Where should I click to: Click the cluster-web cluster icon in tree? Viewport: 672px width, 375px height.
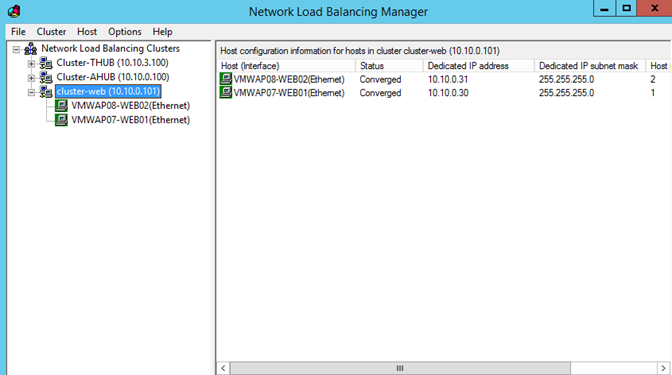46,91
